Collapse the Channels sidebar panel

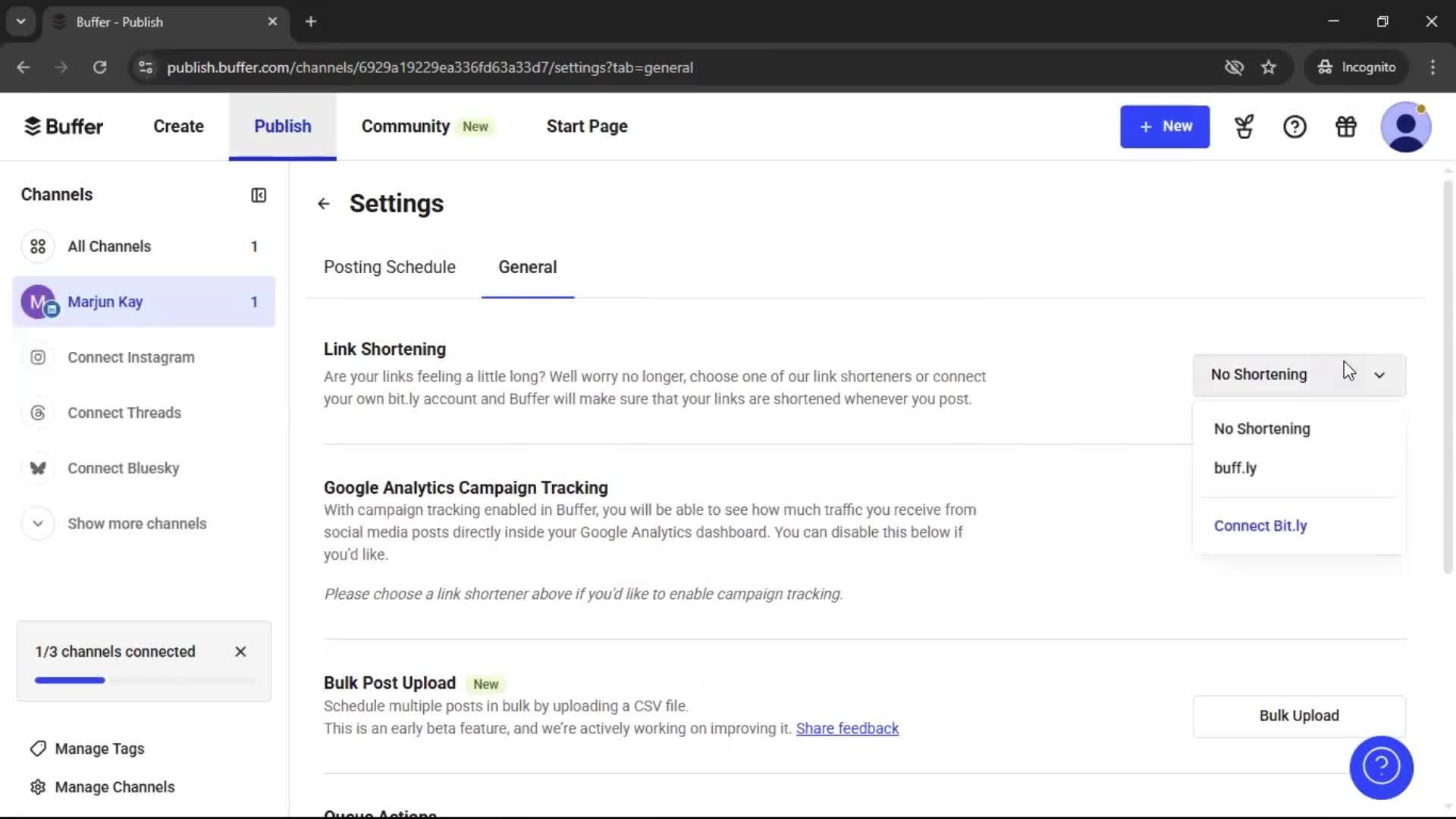258,195
